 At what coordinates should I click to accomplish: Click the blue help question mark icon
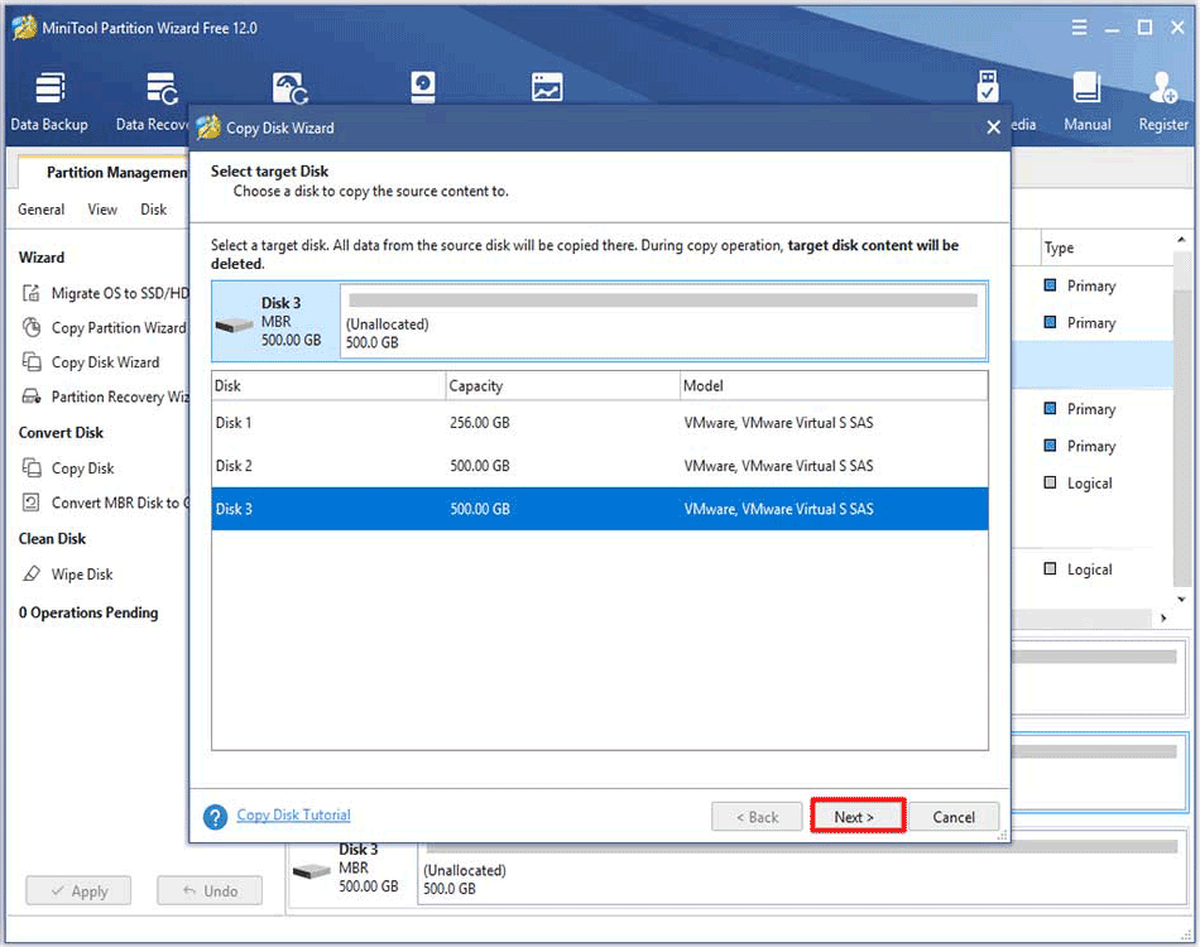click(x=215, y=817)
